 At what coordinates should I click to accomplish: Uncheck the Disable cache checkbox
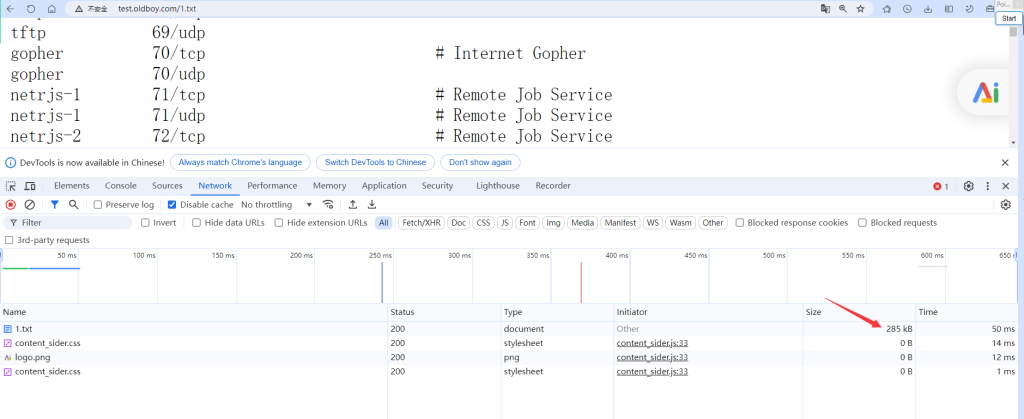[x=172, y=205]
